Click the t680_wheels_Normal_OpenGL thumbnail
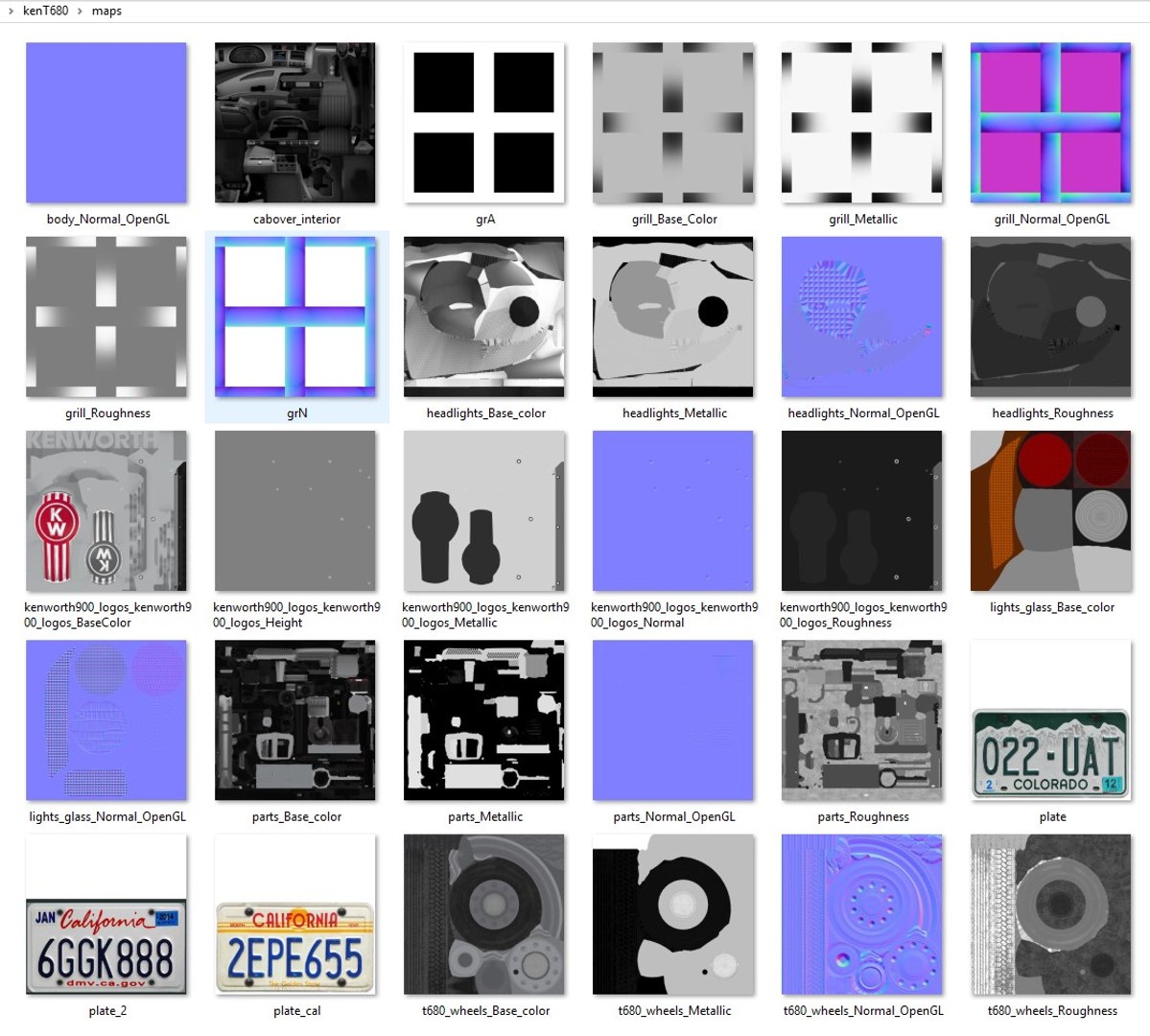1150x1036 pixels. tap(861, 914)
